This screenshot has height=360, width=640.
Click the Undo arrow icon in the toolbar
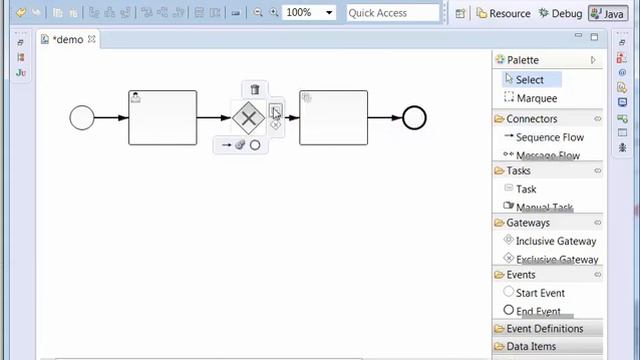pos(21,13)
